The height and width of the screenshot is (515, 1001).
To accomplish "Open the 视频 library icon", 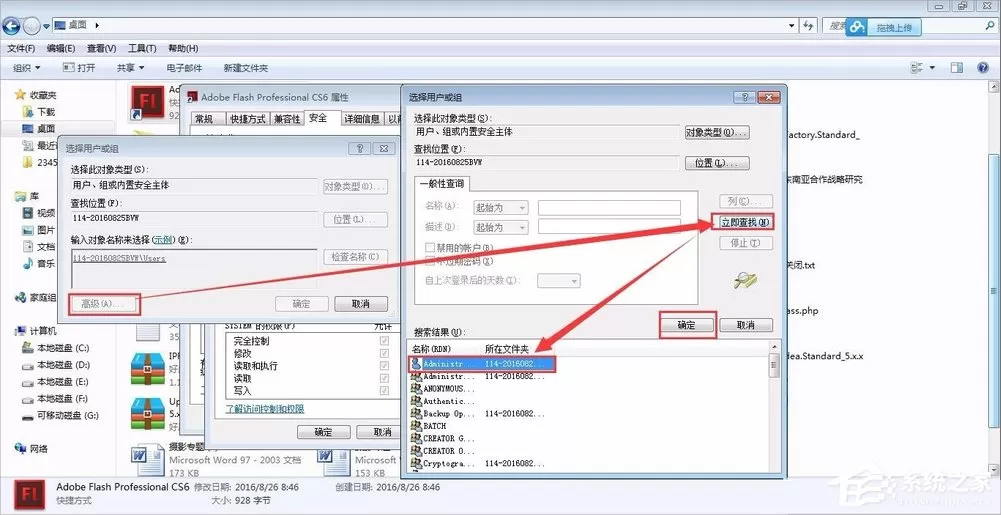I will [x=27, y=213].
